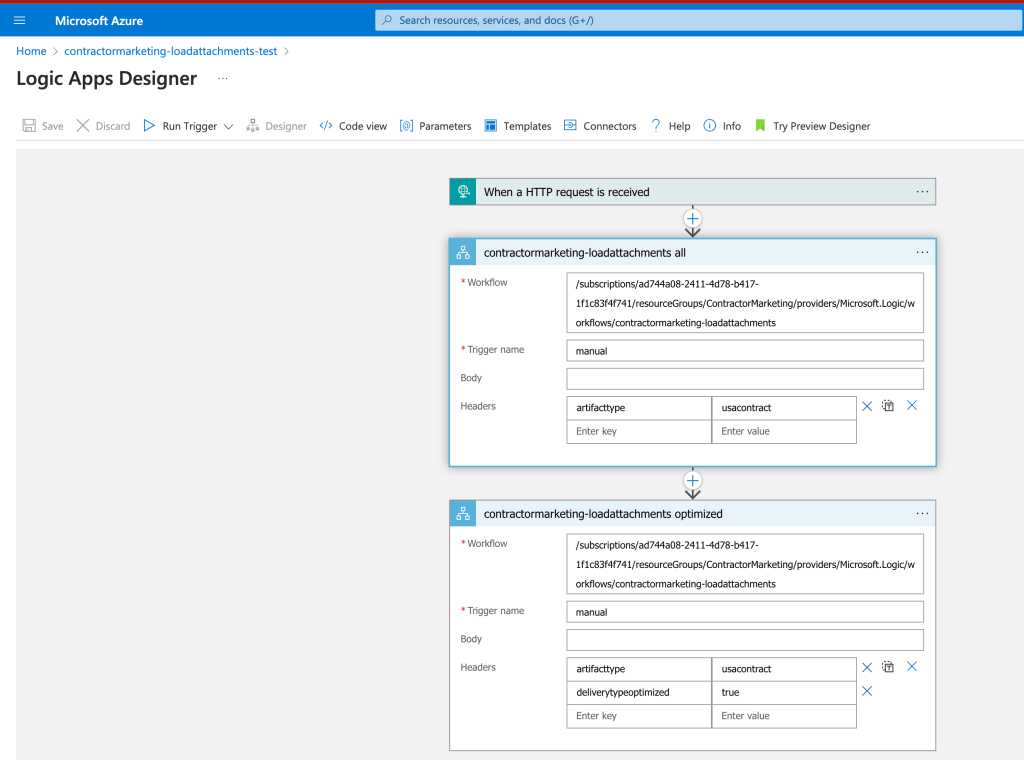Edit true header value in optimized action

[x=784, y=693]
